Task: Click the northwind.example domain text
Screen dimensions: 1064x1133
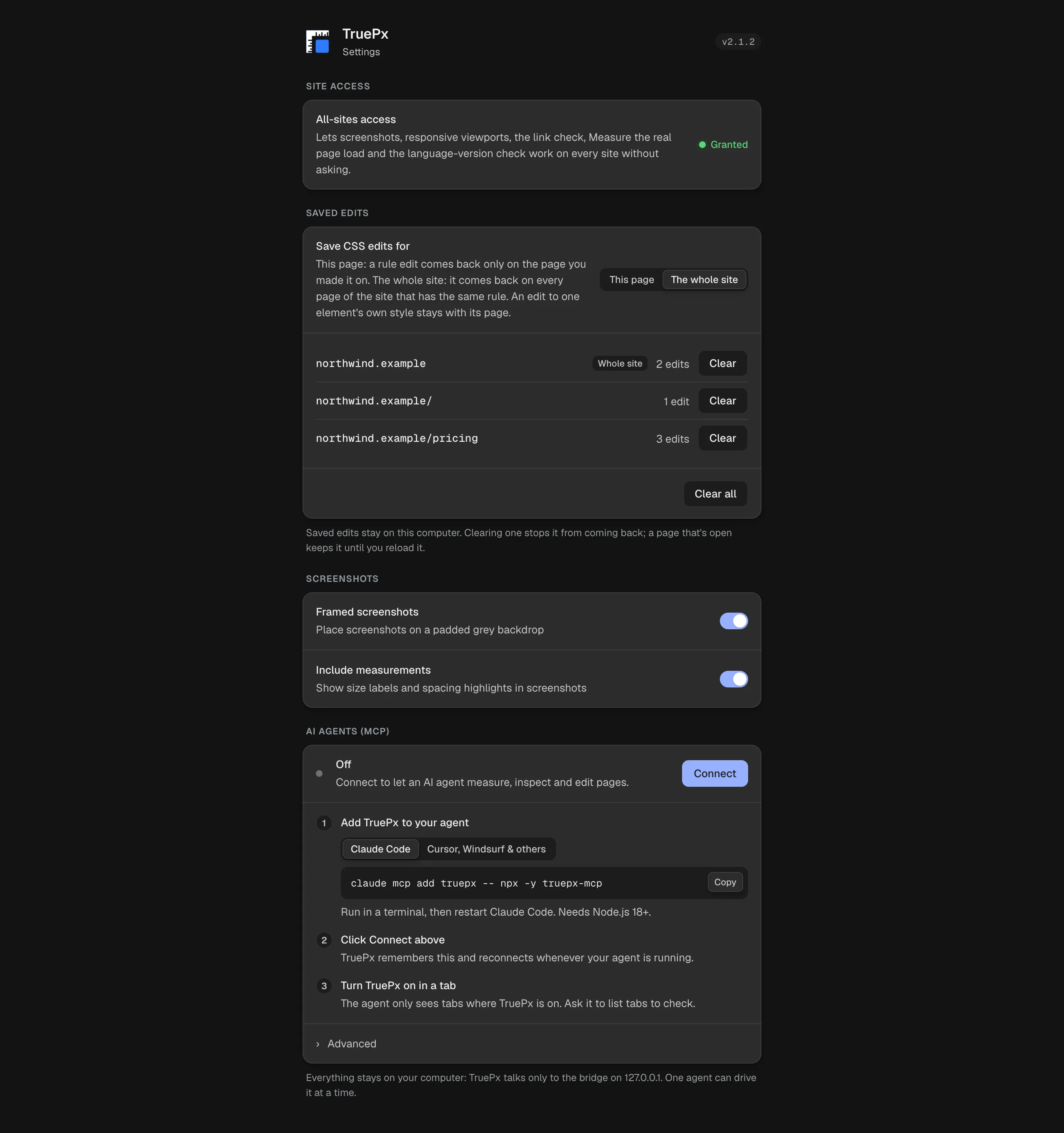Action: point(370,364)
